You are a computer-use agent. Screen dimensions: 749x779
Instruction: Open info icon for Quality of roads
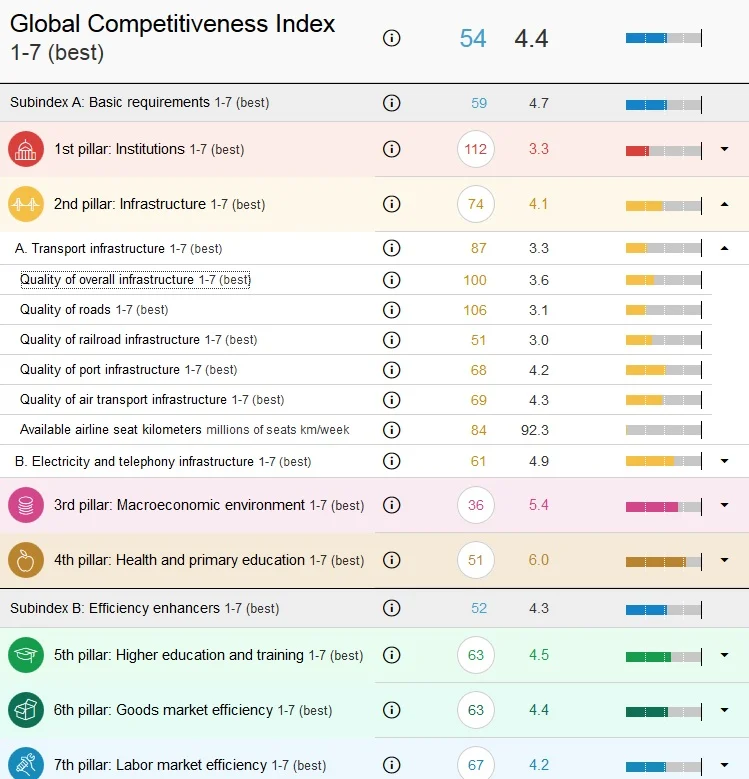391,310
